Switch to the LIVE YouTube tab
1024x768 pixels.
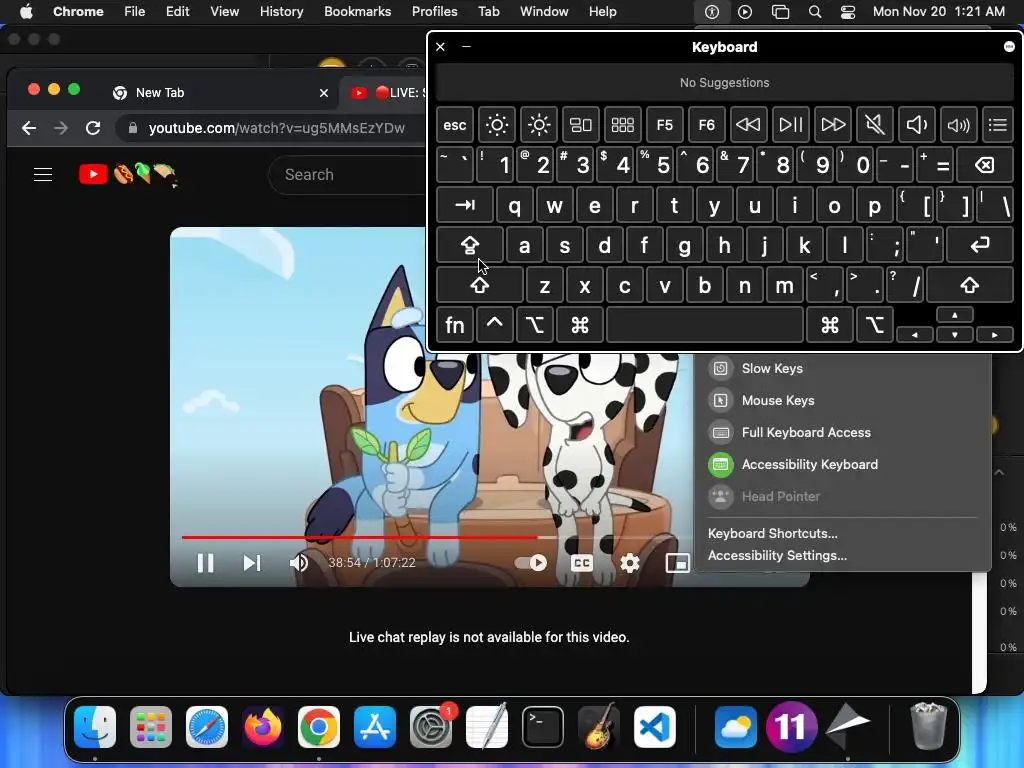[387, 93]
